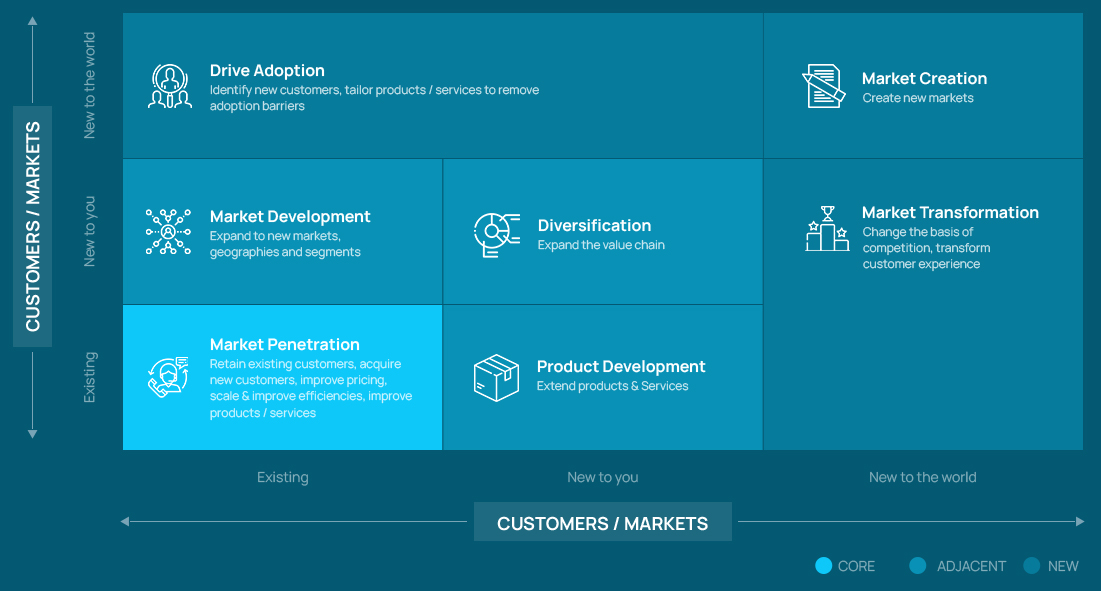Click the Diversification heading text

594,226
